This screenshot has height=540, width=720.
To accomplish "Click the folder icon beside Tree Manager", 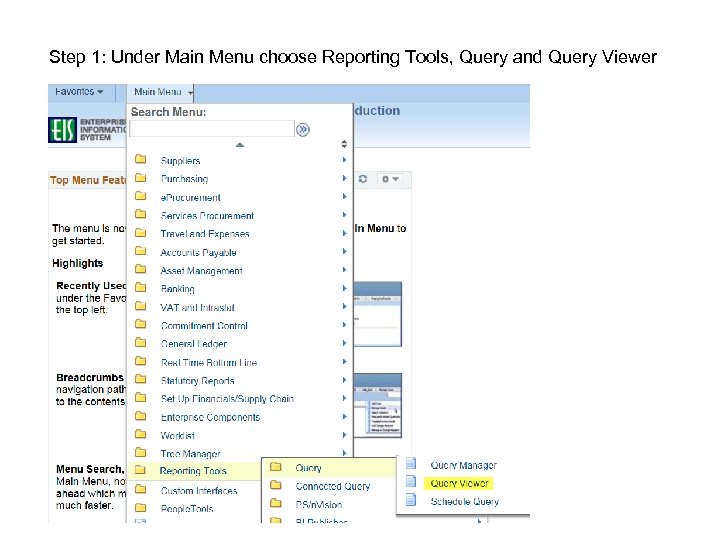I will pos(141,453).
